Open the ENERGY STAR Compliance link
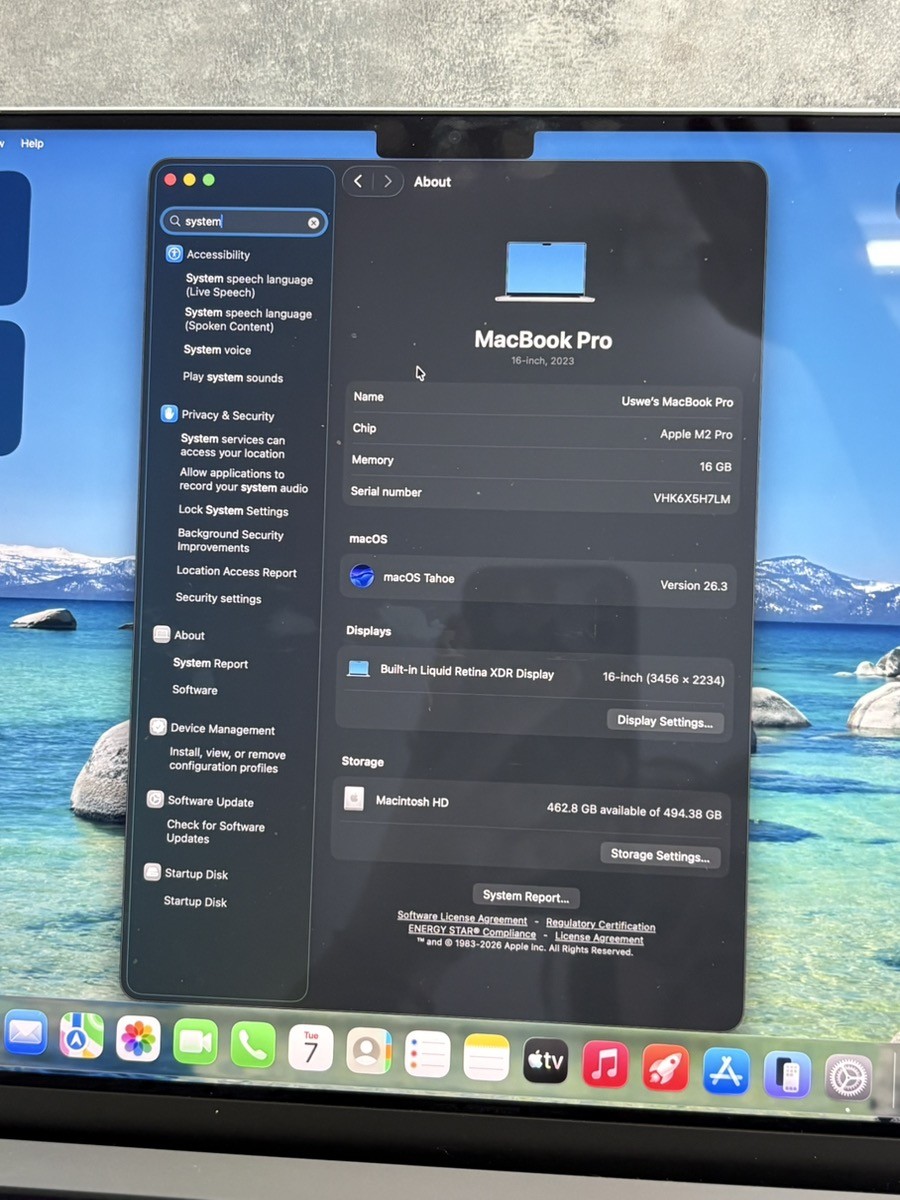This screenshot has height=1200, width=900. tap(472, 931)
